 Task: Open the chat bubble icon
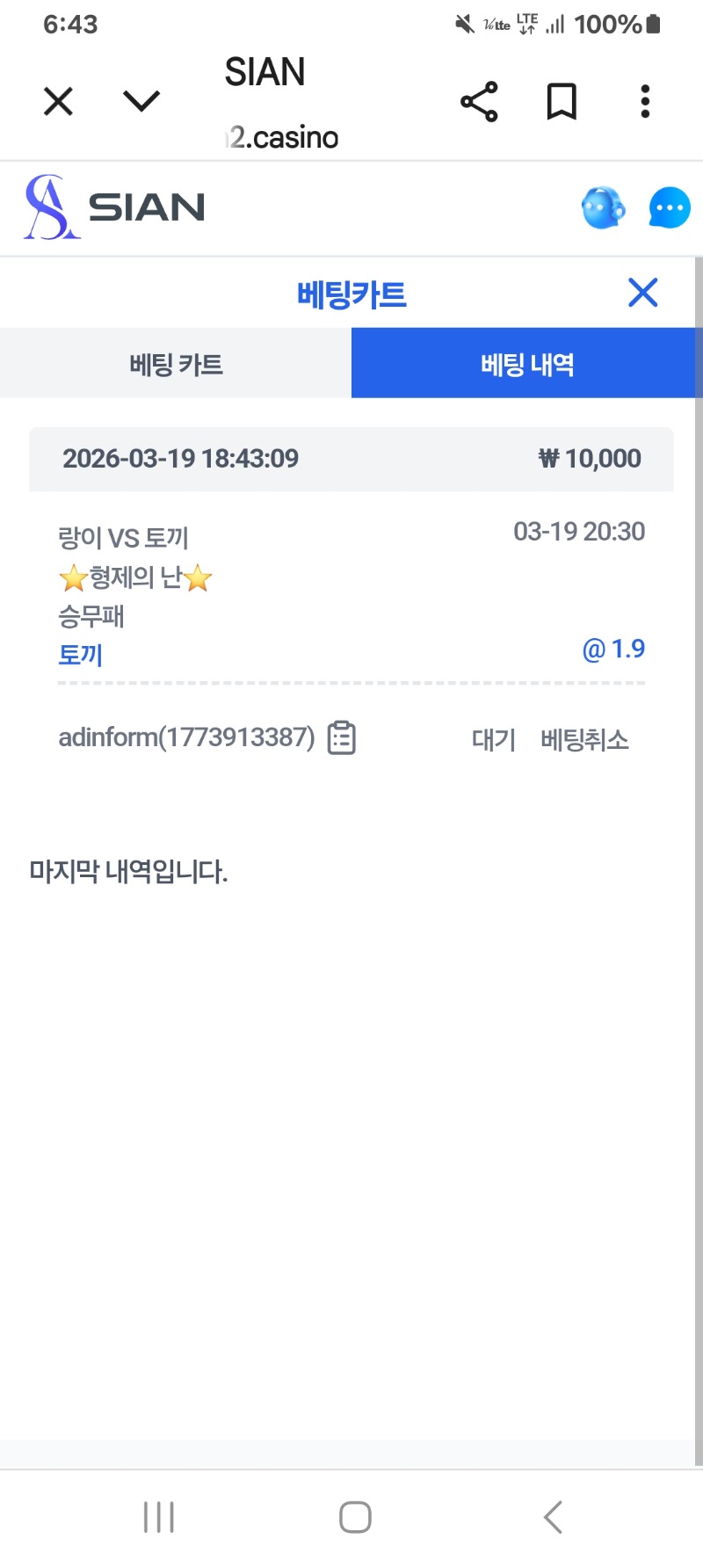670,208
